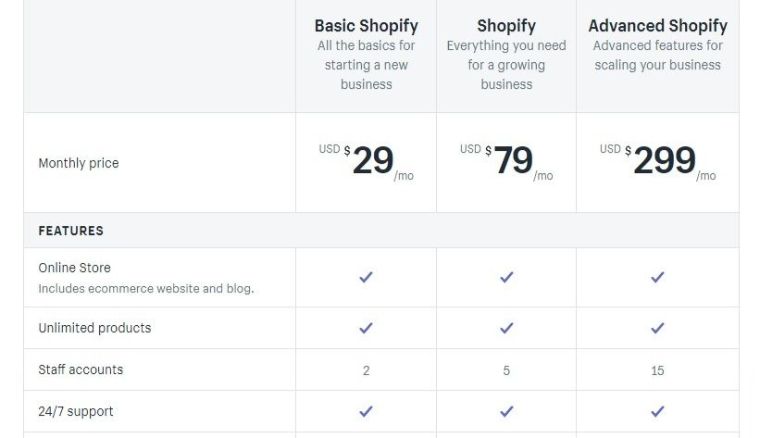Click Unlimited products checkmark for Shopify plan
This screenshot has height=438, width=760.
point(506,328)
